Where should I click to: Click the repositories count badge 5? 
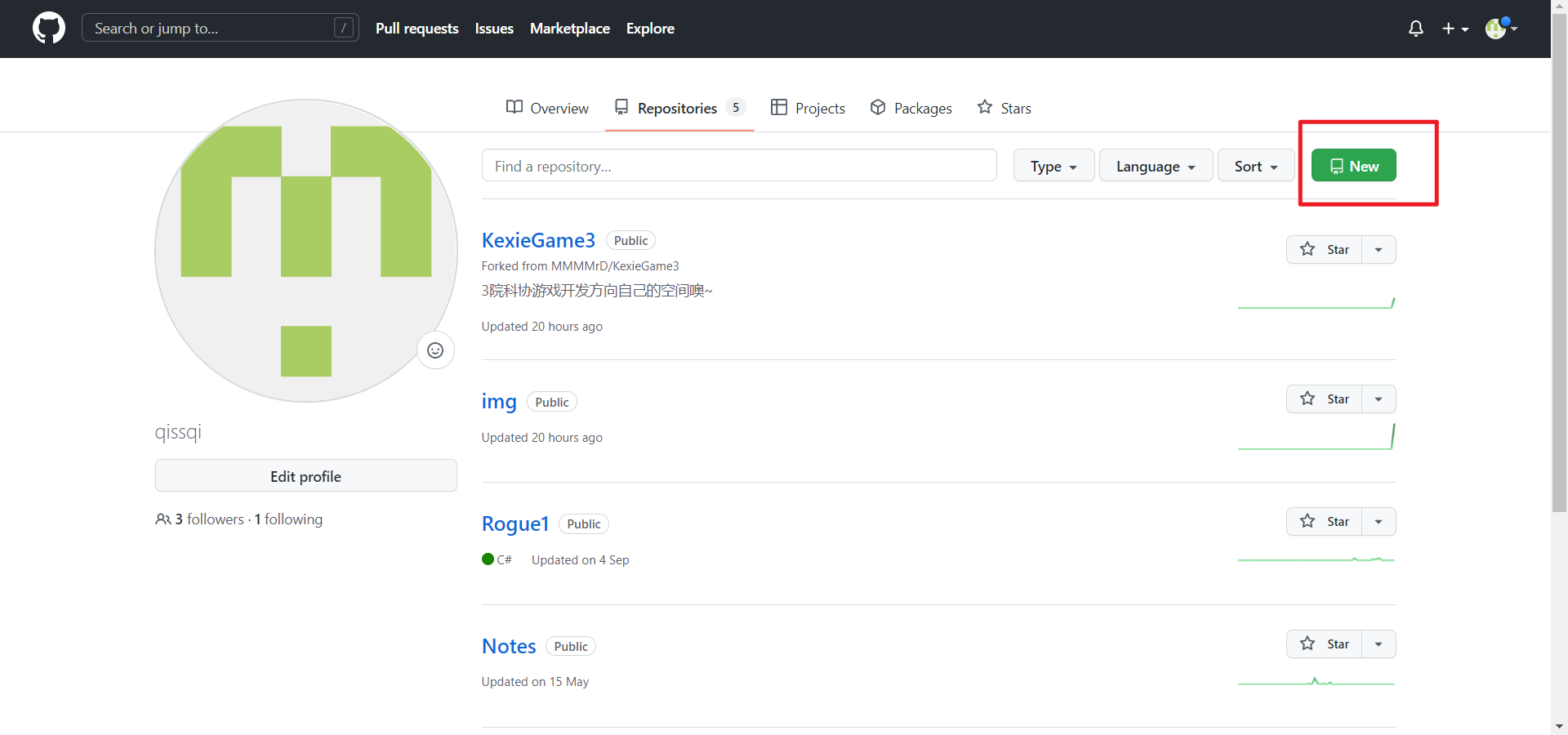[736, 108]
